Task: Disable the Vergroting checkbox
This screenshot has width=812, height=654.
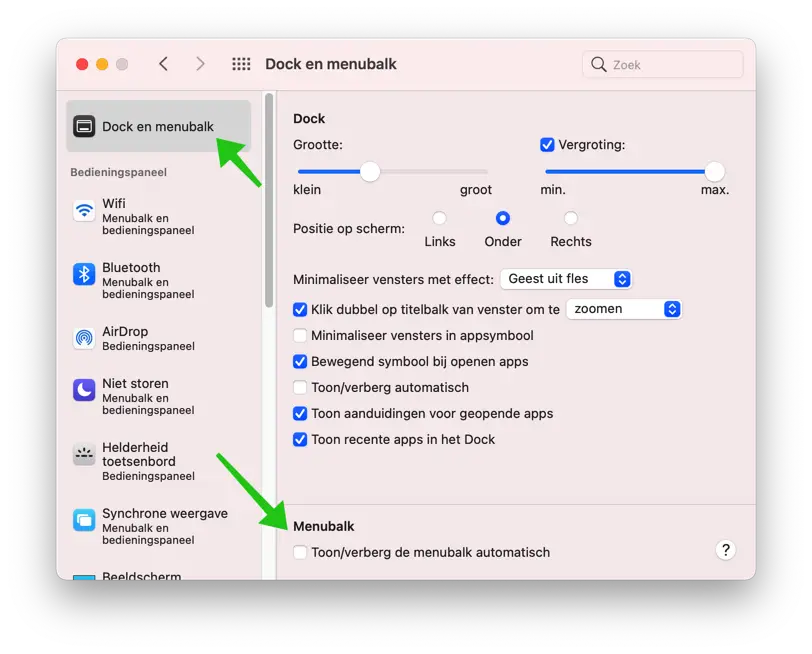Action: tap(547, 144)
